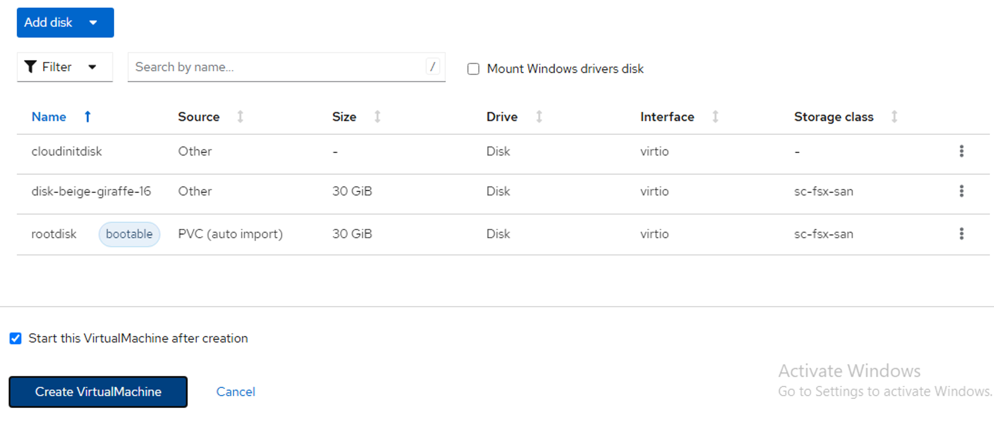Viewport: 994px width, 421px height.
Task: Toggle Name column ascending sort arrow
Action: 87,117
